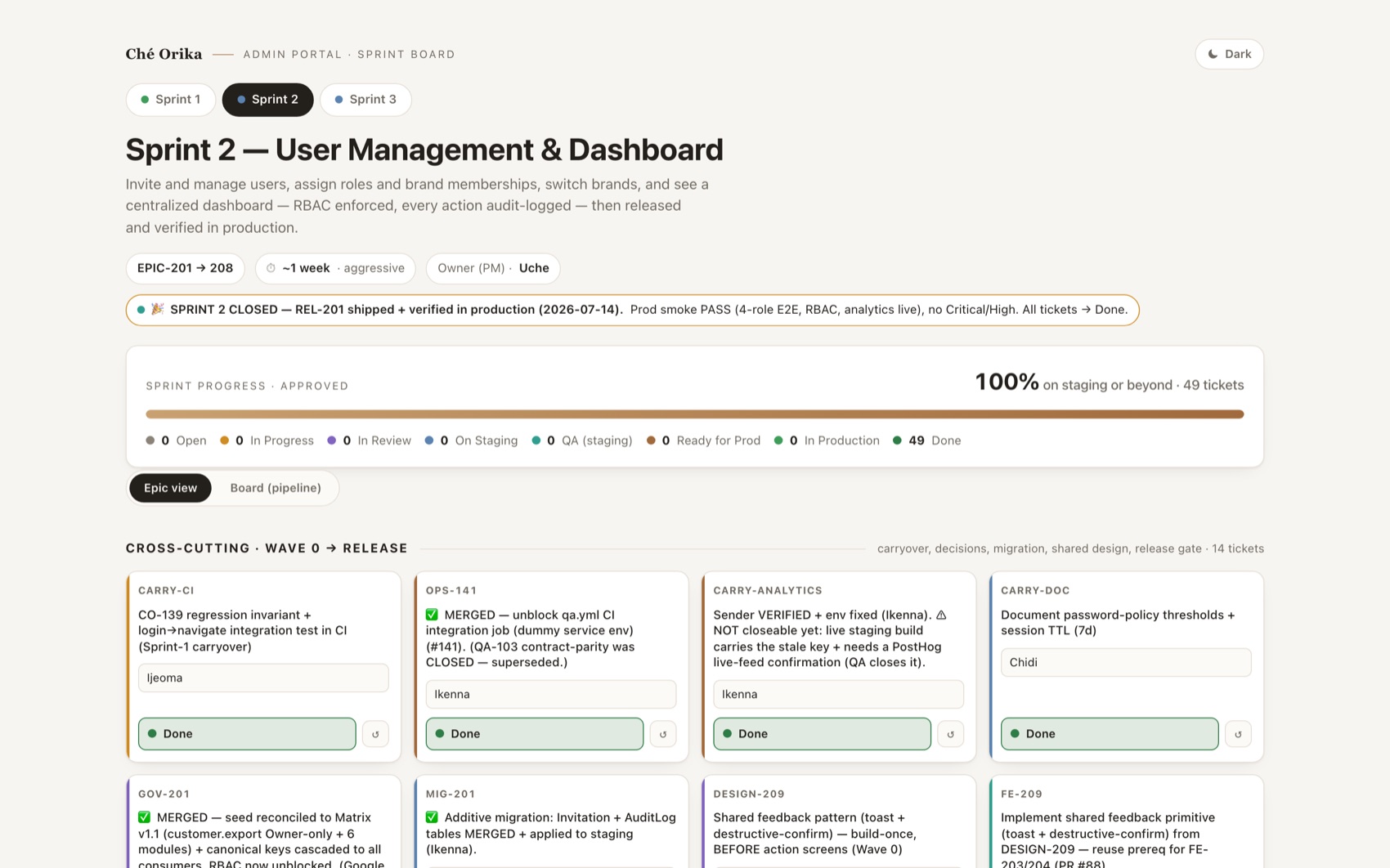The width and height of the screenshot is (1390, 868).
Task: Click the FE-209 ticket ID
Action: (1022, 794)
